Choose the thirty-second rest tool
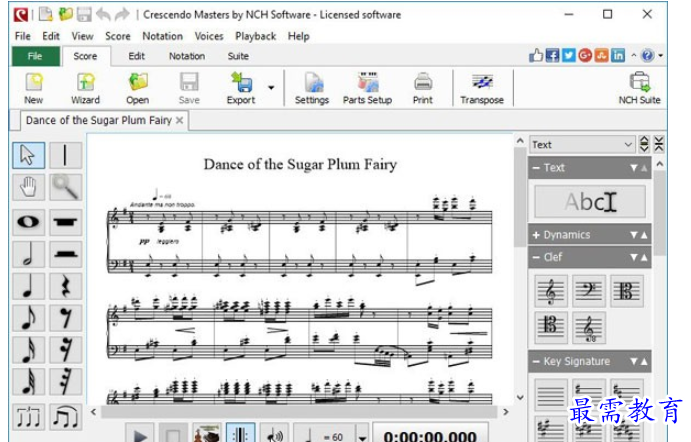691x442 pixels. 65,382
